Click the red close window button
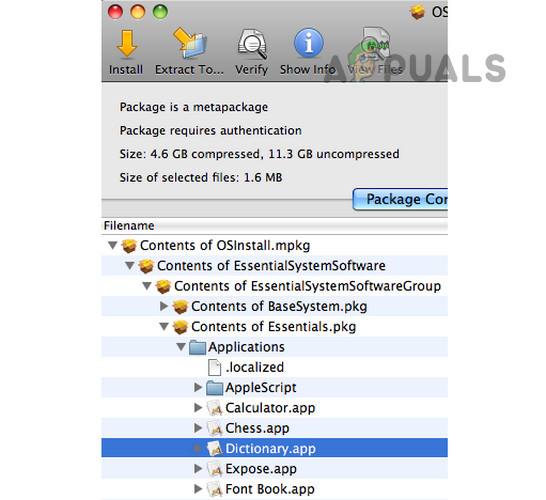This screenshot has height=500, width=546. [x=115, y=12]
